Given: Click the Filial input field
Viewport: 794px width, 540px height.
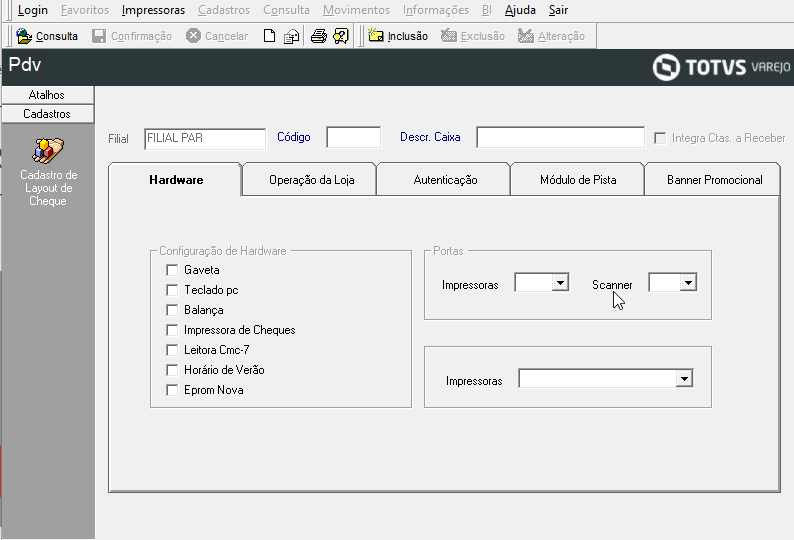Looking at the screenshot, I should [205, 139].
